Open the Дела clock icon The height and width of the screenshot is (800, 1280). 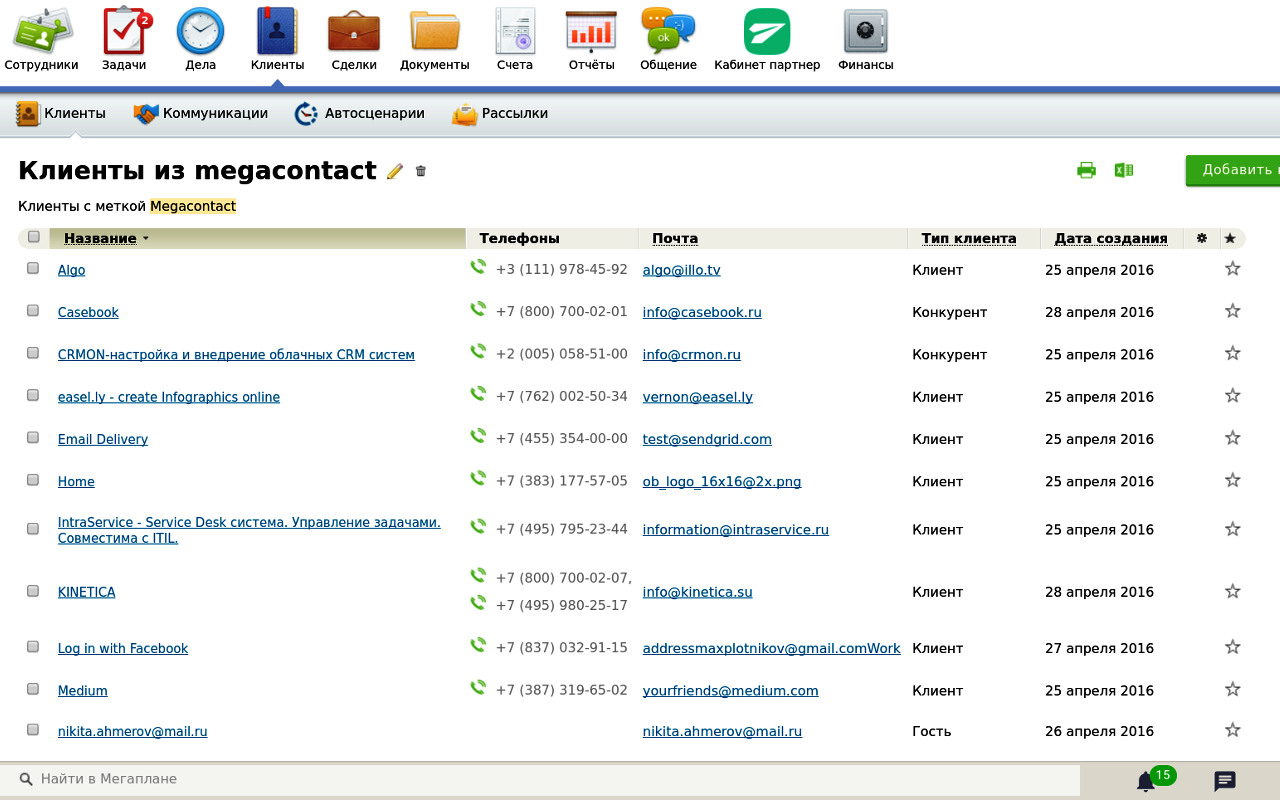(200, 40)
